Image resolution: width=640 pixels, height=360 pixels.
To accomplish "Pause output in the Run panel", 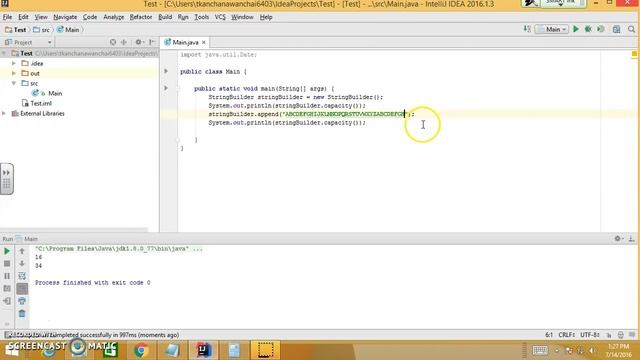I will (x=7, y=276).
